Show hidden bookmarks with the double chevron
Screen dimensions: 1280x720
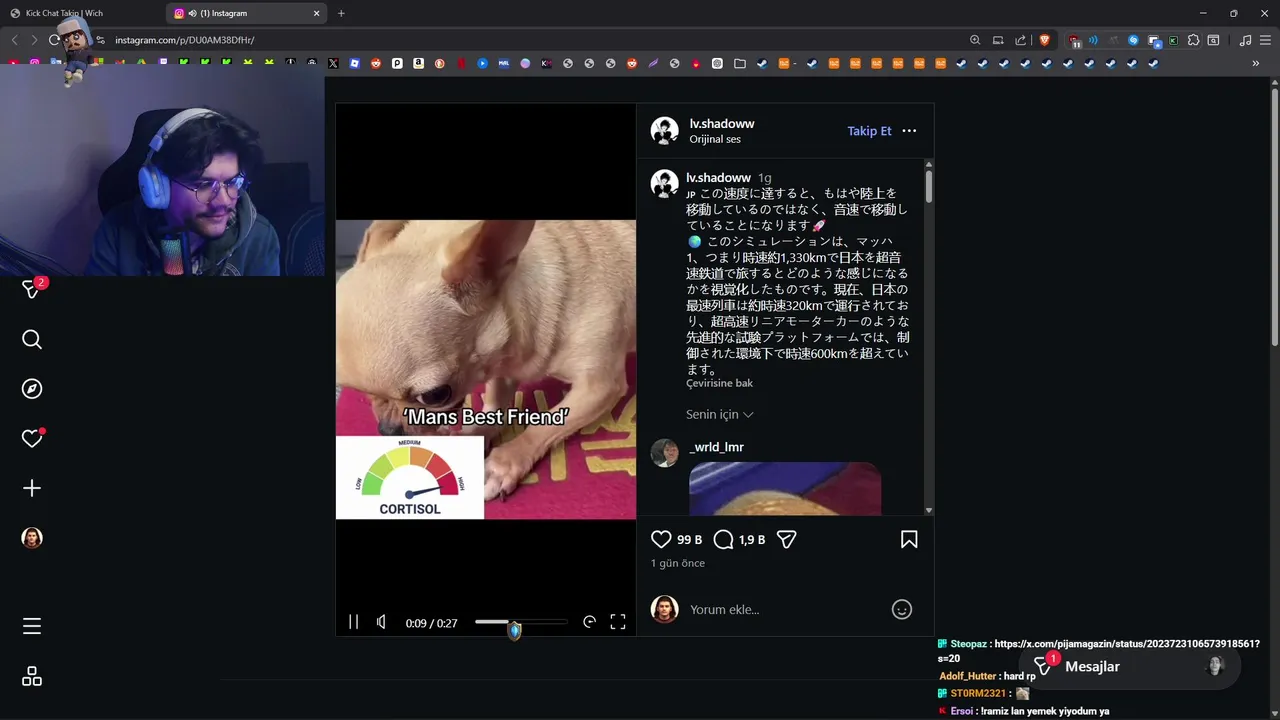1255,63
